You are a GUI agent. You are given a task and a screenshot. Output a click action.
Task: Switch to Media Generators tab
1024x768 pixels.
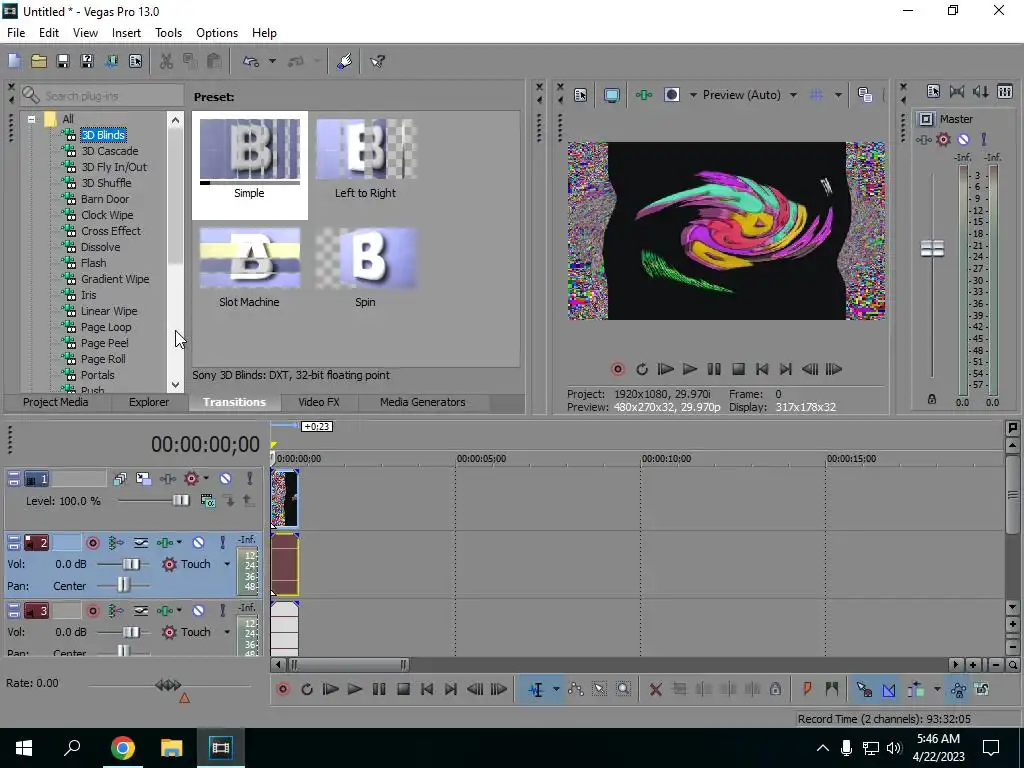423,402
